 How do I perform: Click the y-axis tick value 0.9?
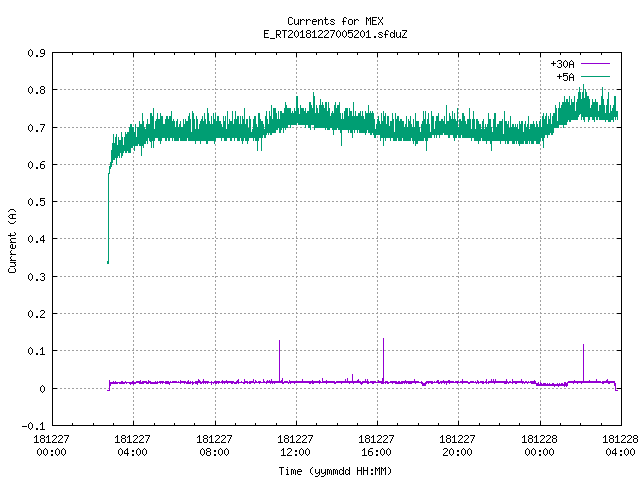pos(37,53)
